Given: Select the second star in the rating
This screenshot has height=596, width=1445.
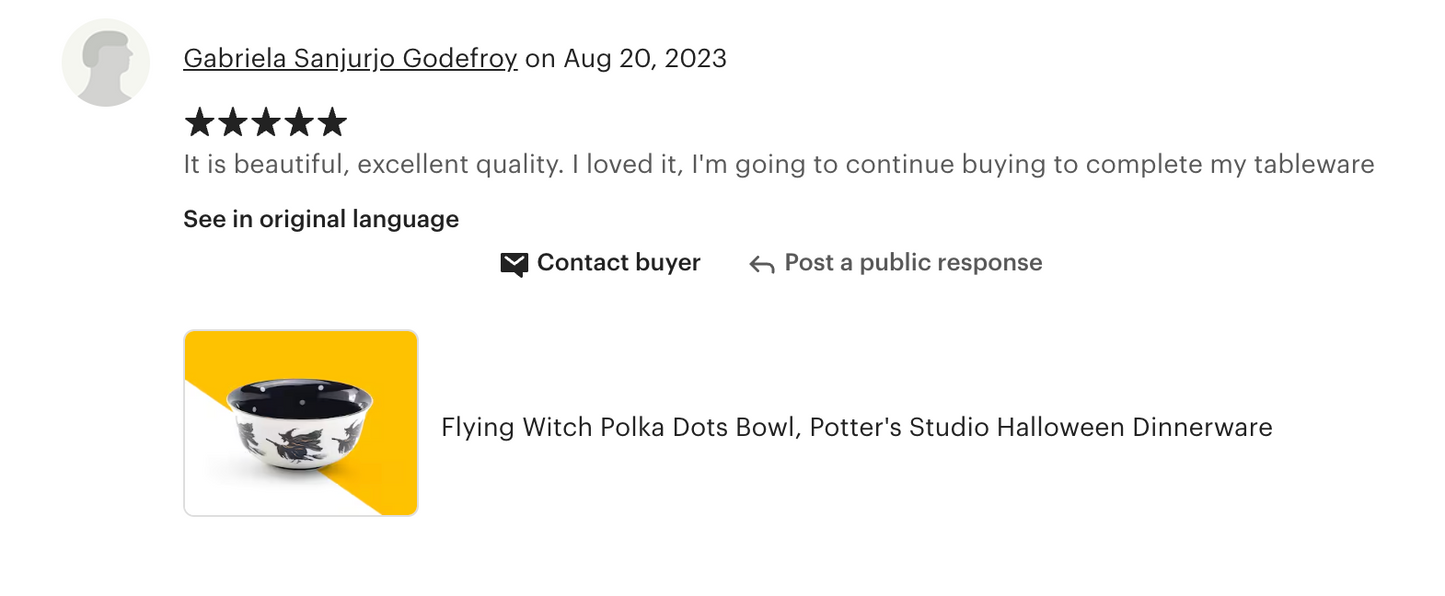Looking at the screenshot, I should (x=233, y=122).
